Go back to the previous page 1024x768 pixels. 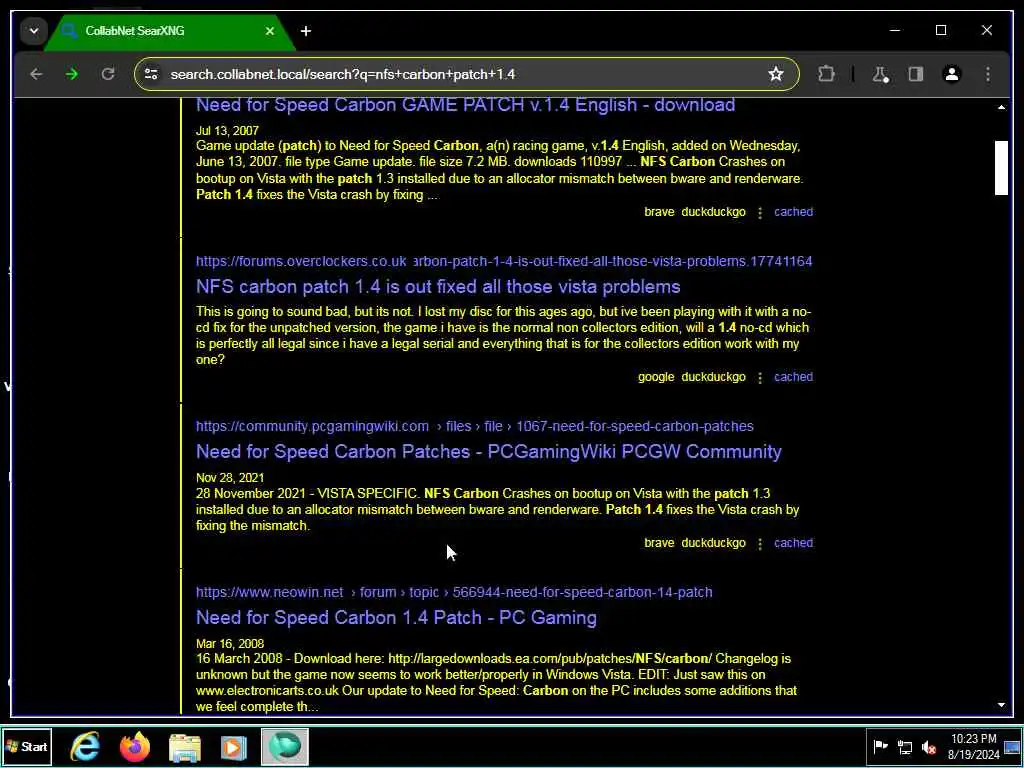[x=36, y=74]
